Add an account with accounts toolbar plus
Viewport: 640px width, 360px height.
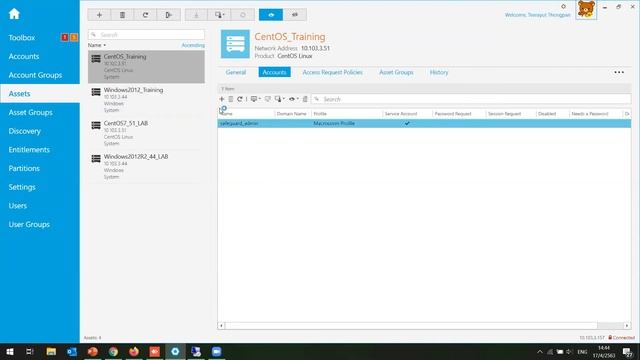click(x=222, y=99)
